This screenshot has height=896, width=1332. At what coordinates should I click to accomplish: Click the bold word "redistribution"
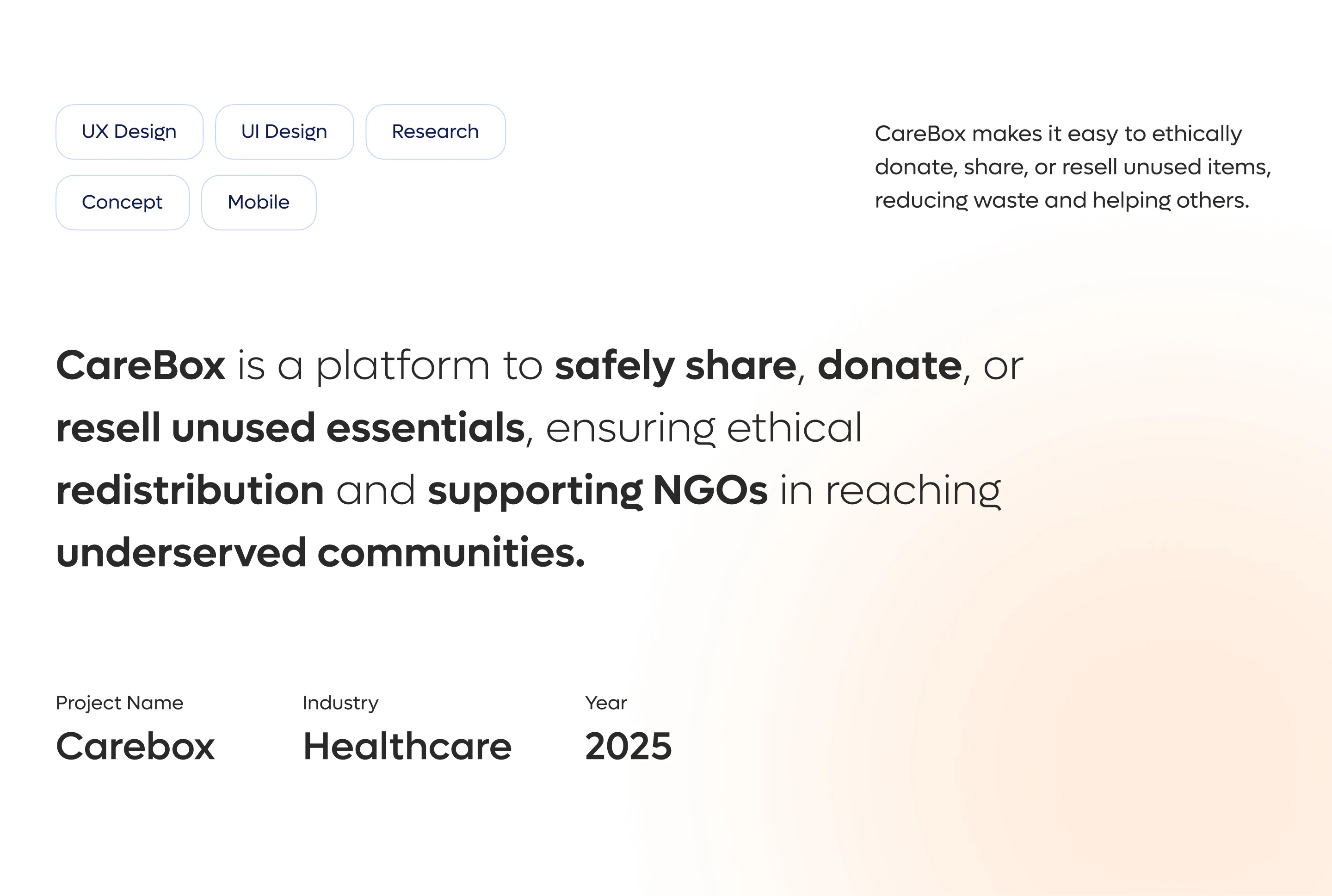(190, 490)
